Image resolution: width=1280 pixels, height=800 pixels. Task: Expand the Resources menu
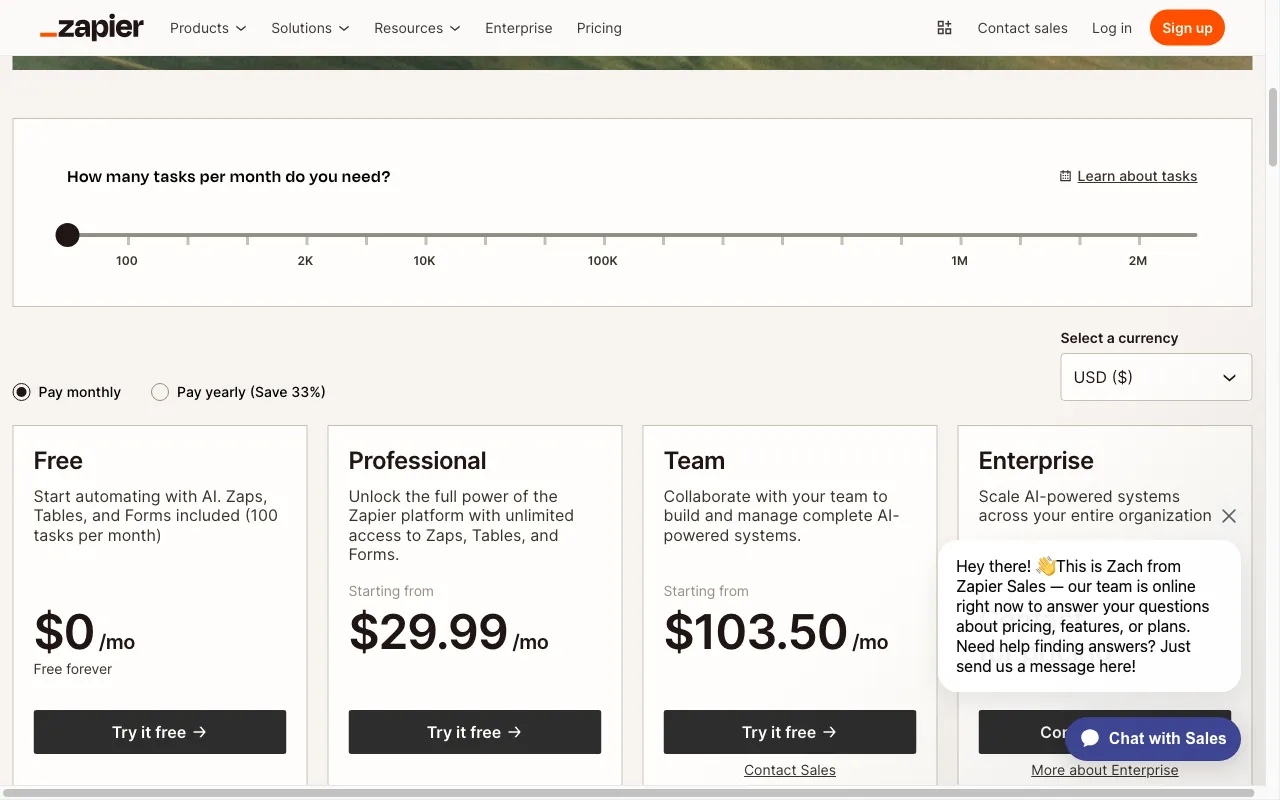417,28
